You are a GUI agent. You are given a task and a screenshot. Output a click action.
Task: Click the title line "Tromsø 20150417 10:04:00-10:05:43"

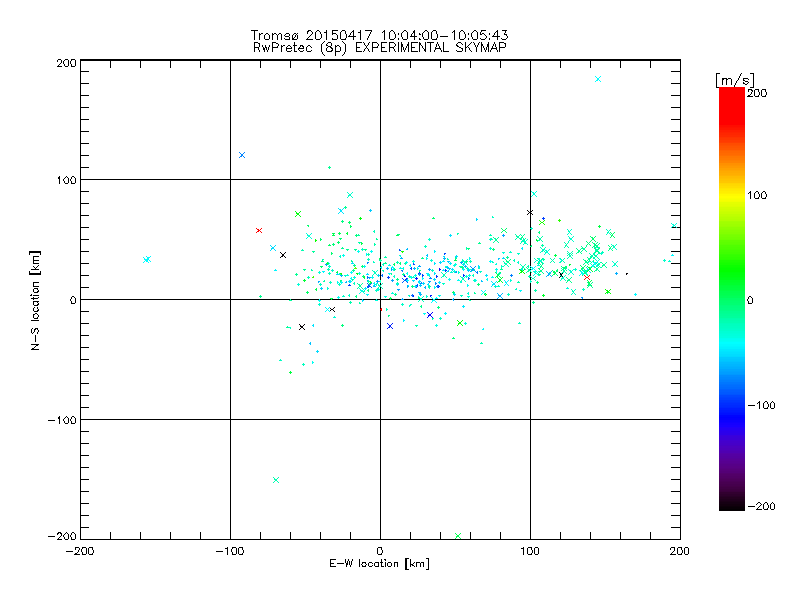click(379, 35)
